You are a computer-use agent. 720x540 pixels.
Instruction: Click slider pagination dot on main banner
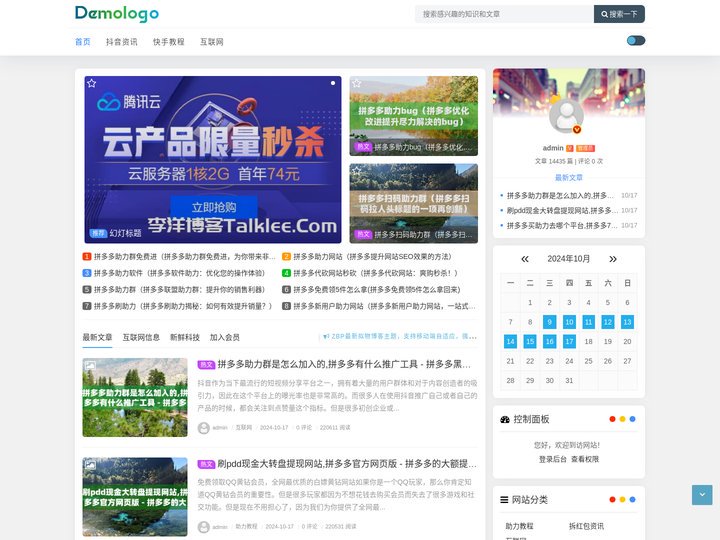(332, 83)
